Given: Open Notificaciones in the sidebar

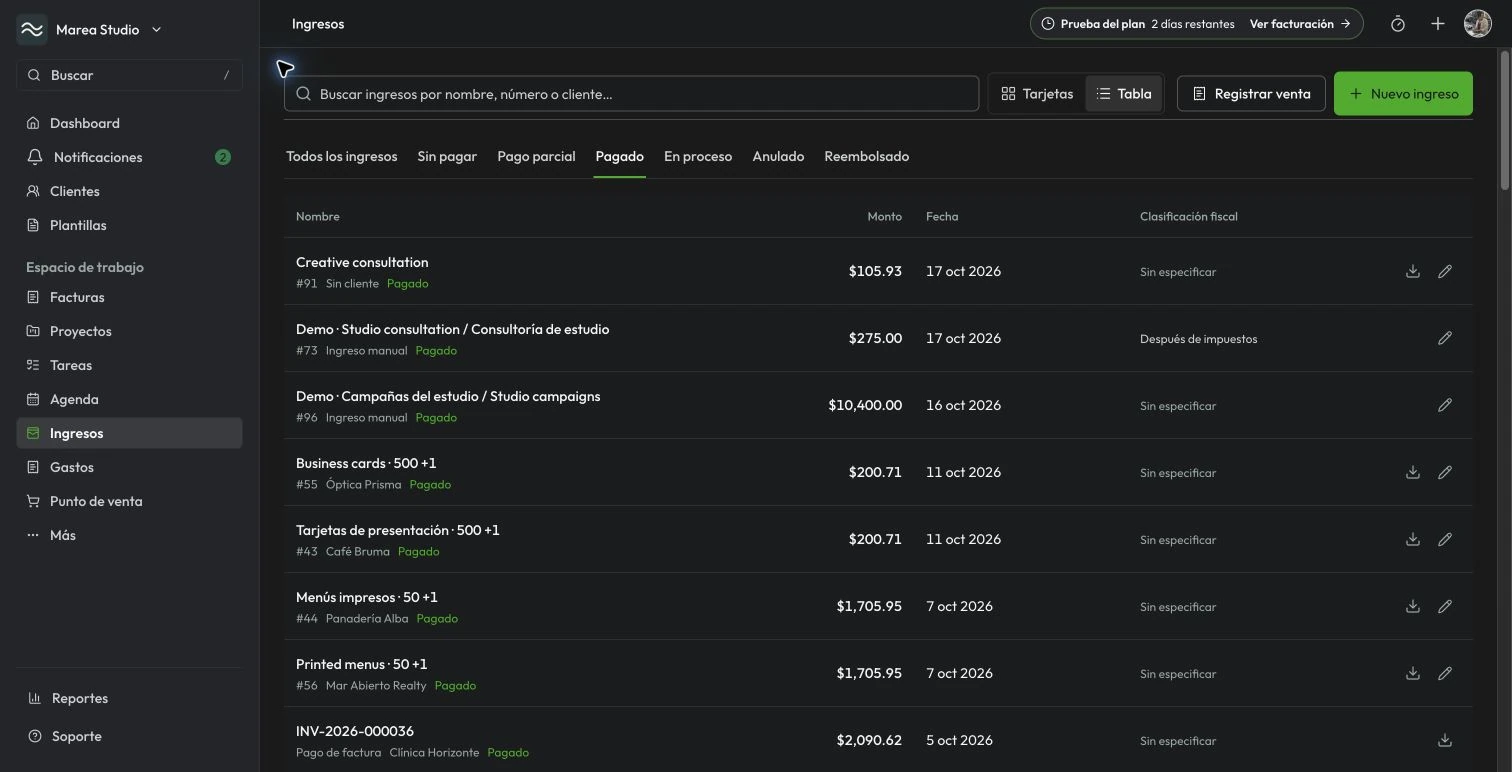Looking at the screenshot, I should point(129,157).
